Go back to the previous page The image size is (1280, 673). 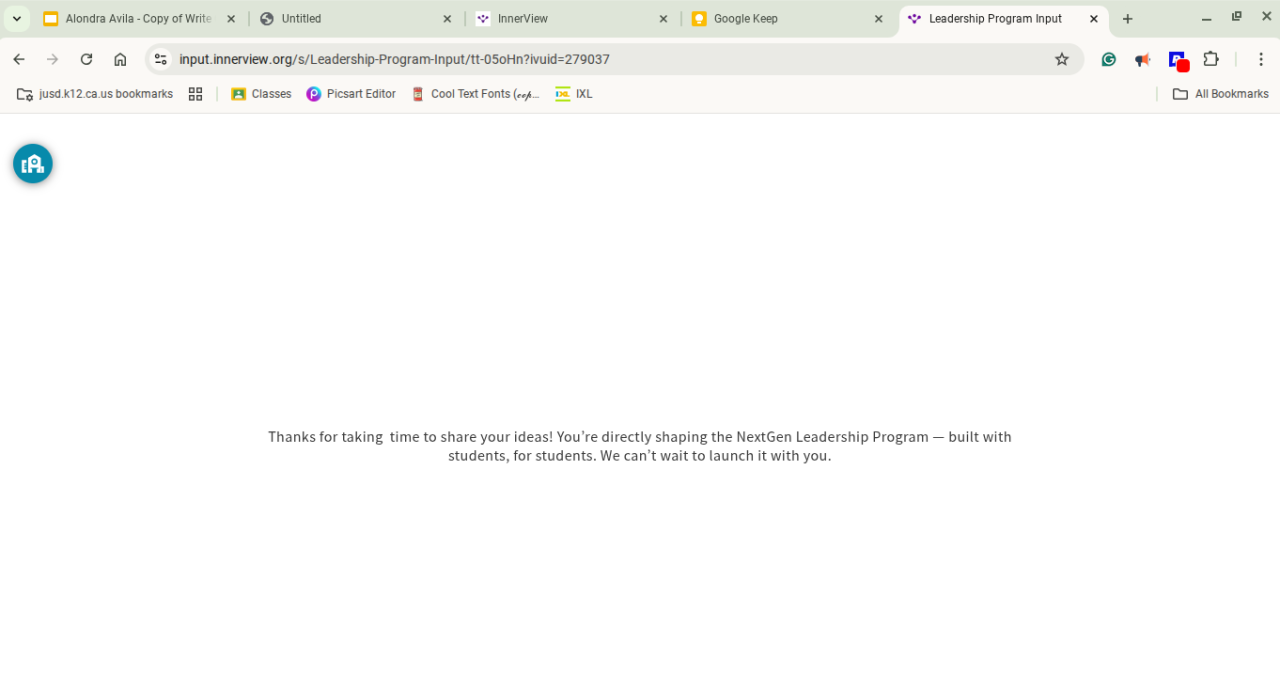click(19, 59)
